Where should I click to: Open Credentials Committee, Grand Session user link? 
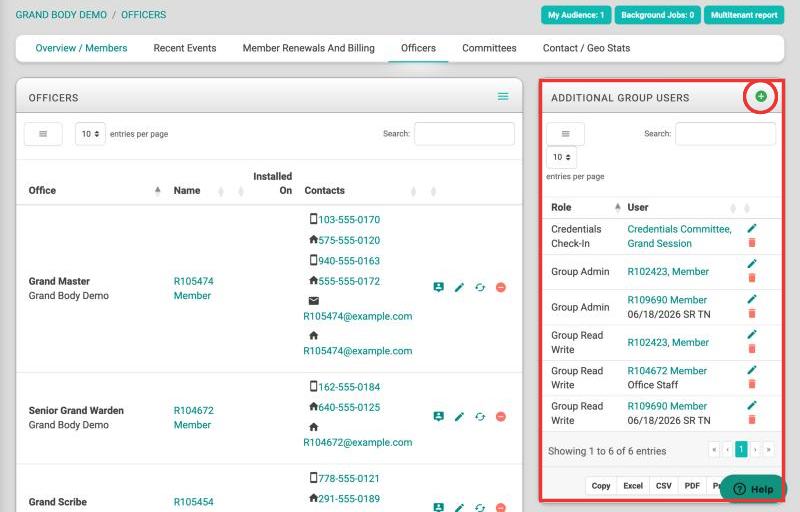680,236
